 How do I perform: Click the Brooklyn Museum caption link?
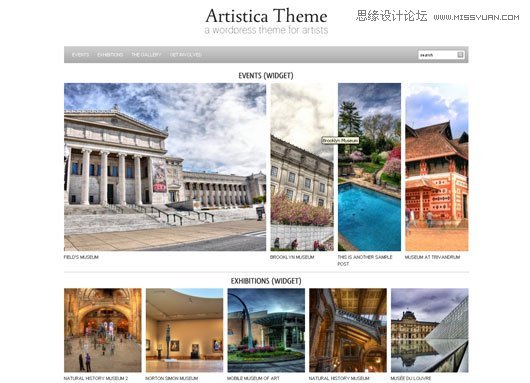[292, 257]
